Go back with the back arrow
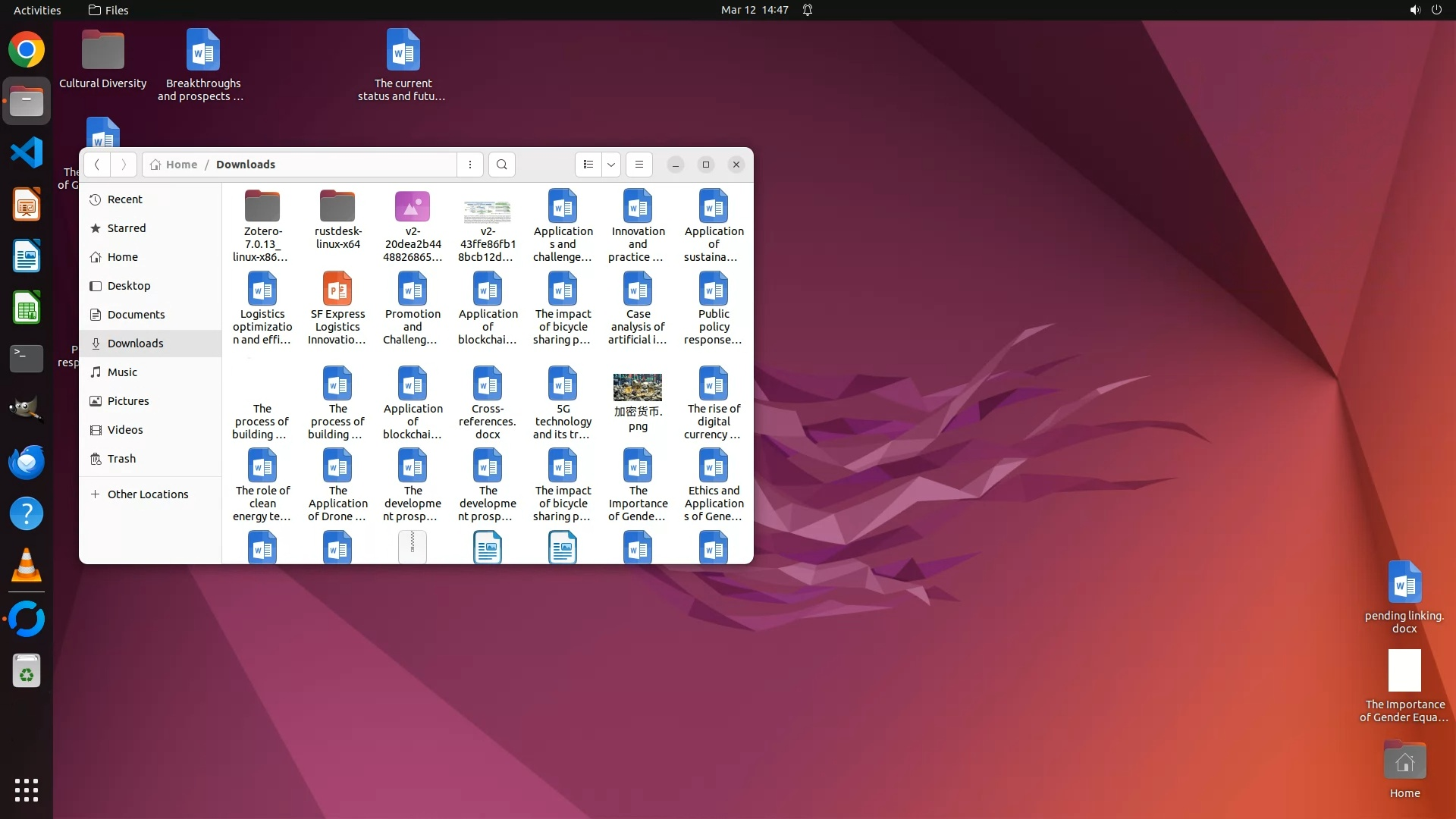The height and width of the screenshot is (819, 1456). (x=97, y=165)
